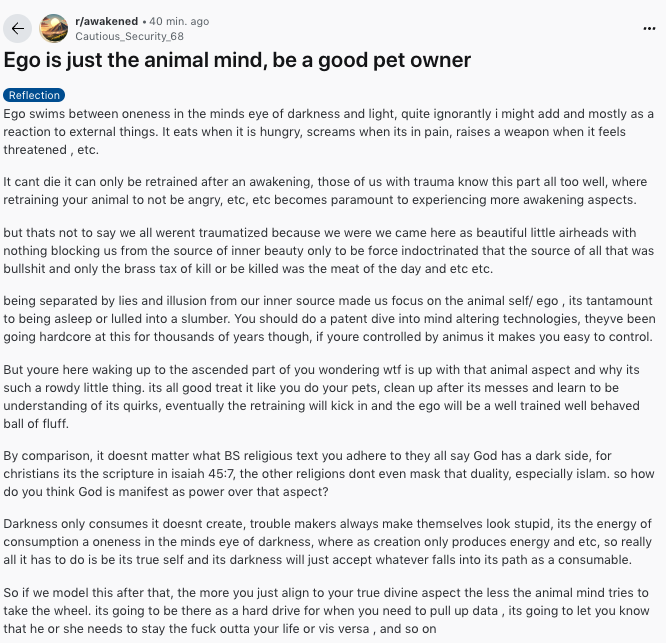Viewport: 666px width, 643px height.
Task: Click the back arrow button
Action: tap(19, 28)
